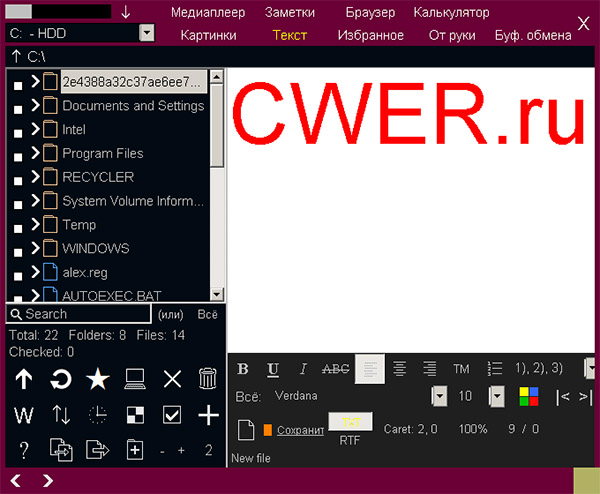Insert TM symbol

coord(461,369)
